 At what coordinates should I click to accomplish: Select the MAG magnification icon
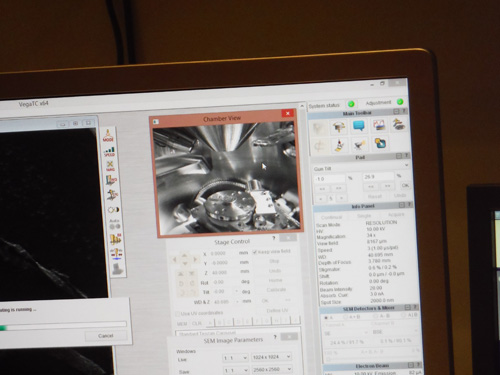tap(110, 166)
